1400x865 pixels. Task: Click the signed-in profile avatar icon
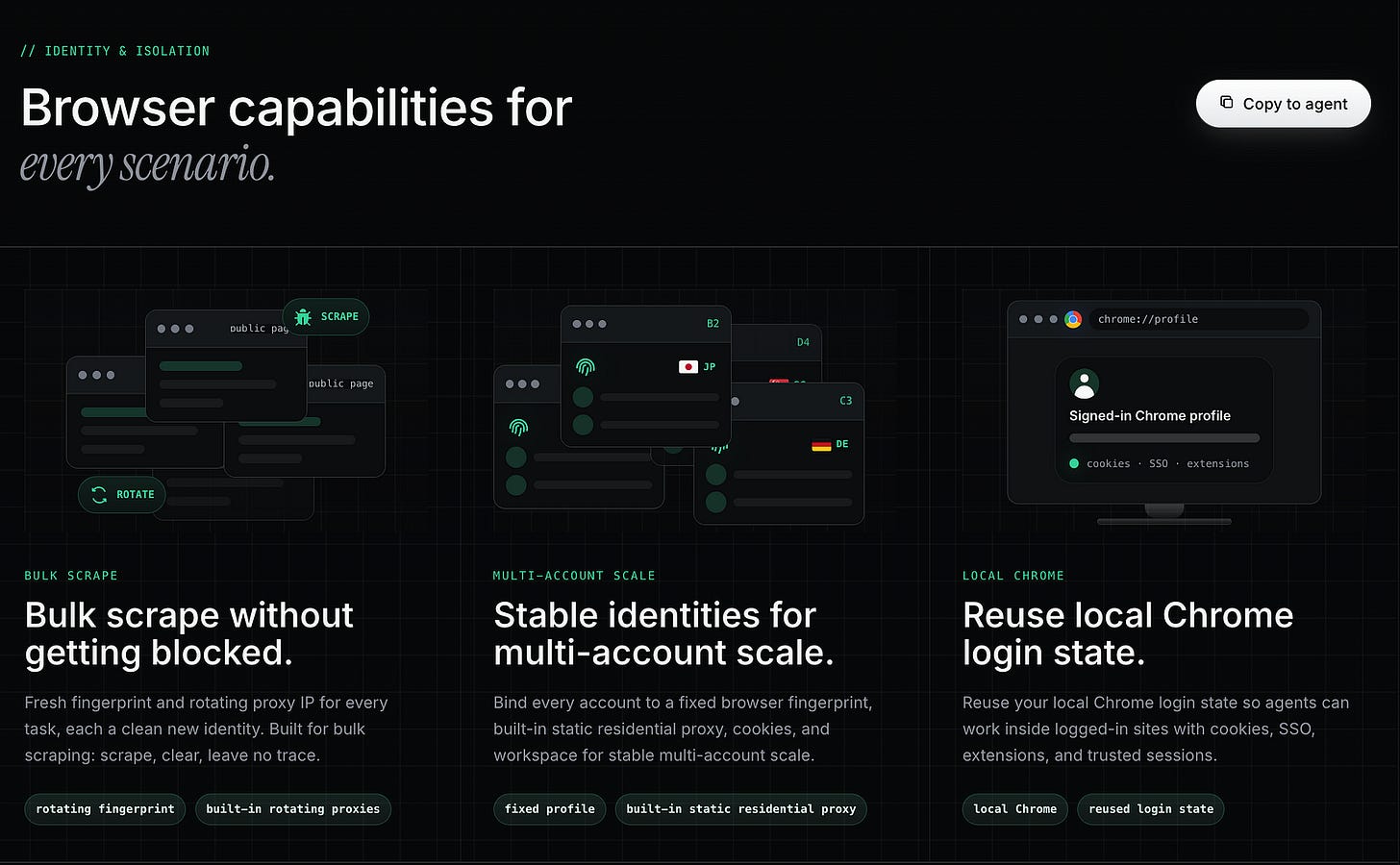1084,383
